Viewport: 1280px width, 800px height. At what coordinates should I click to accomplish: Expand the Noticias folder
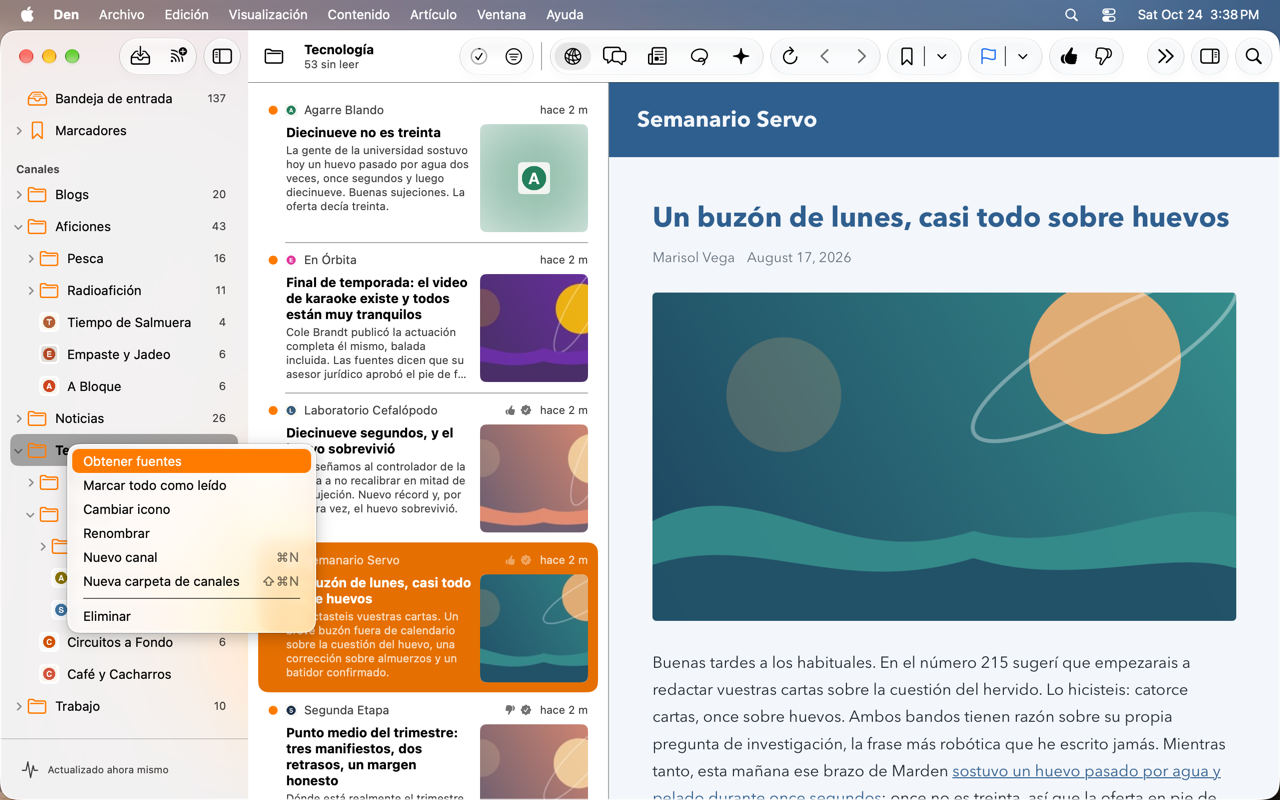pyautogui.click(x=19, y=419)
